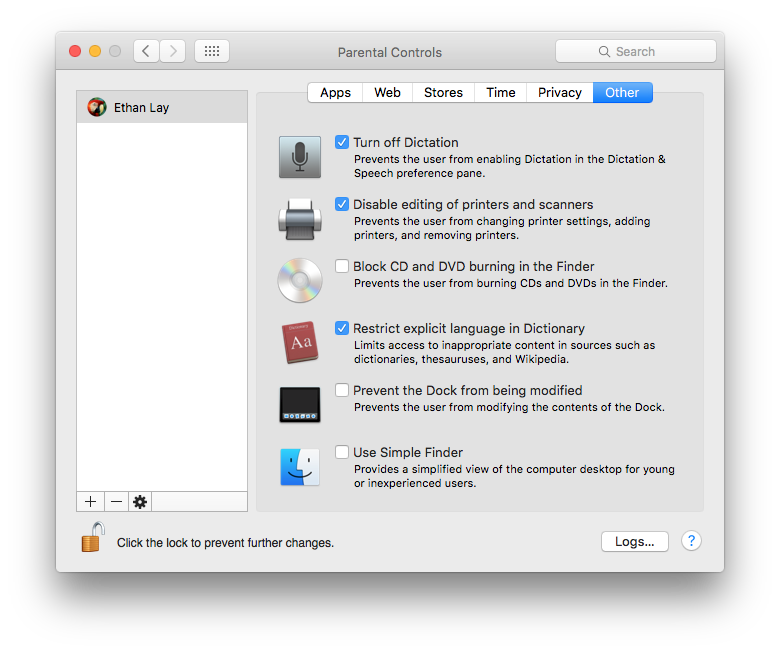This screenshot has width=780, height=652.
Task: Add a new user with plus button
Action: 90,502
